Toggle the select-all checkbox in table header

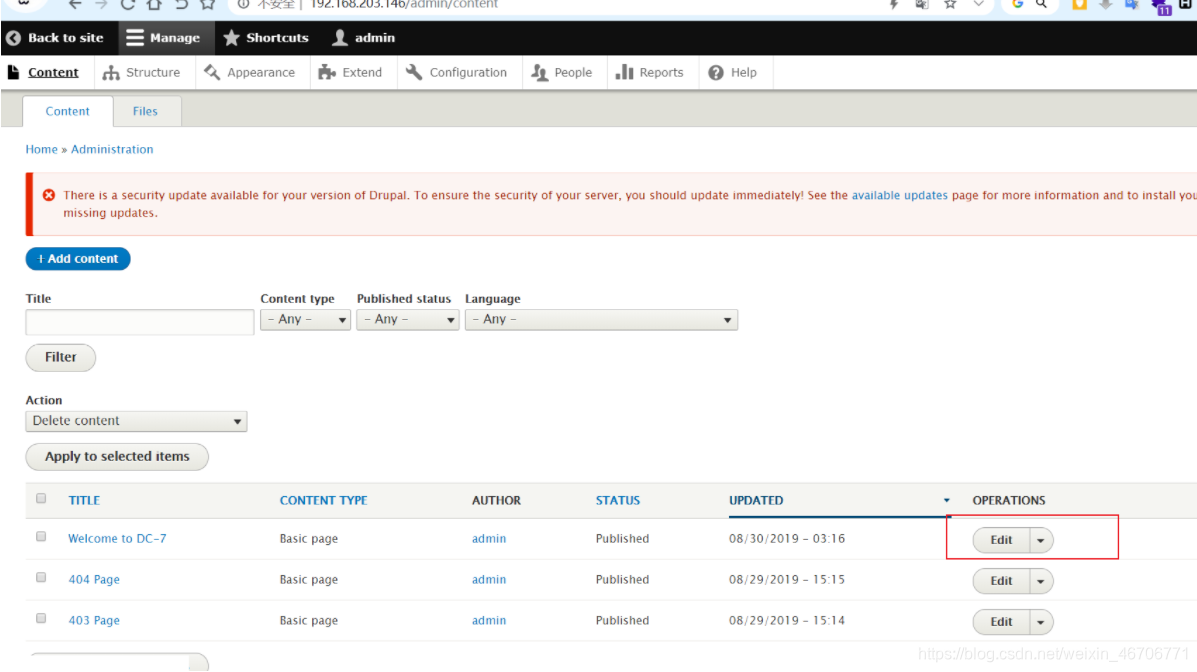click(x=41, y=499)
